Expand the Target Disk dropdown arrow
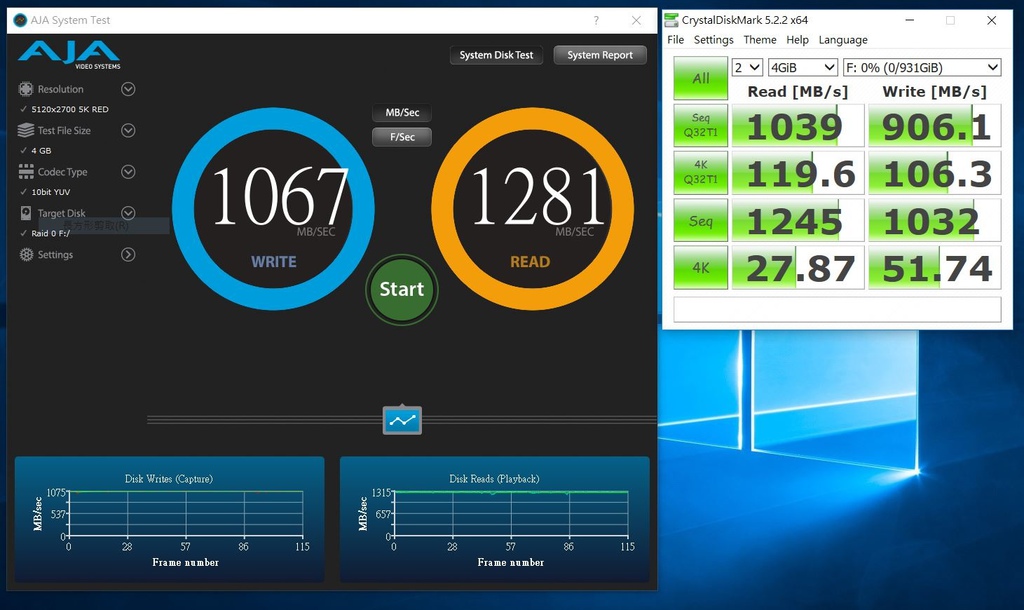This screenshot has height=610, width=1024. [x=128, y=213]
